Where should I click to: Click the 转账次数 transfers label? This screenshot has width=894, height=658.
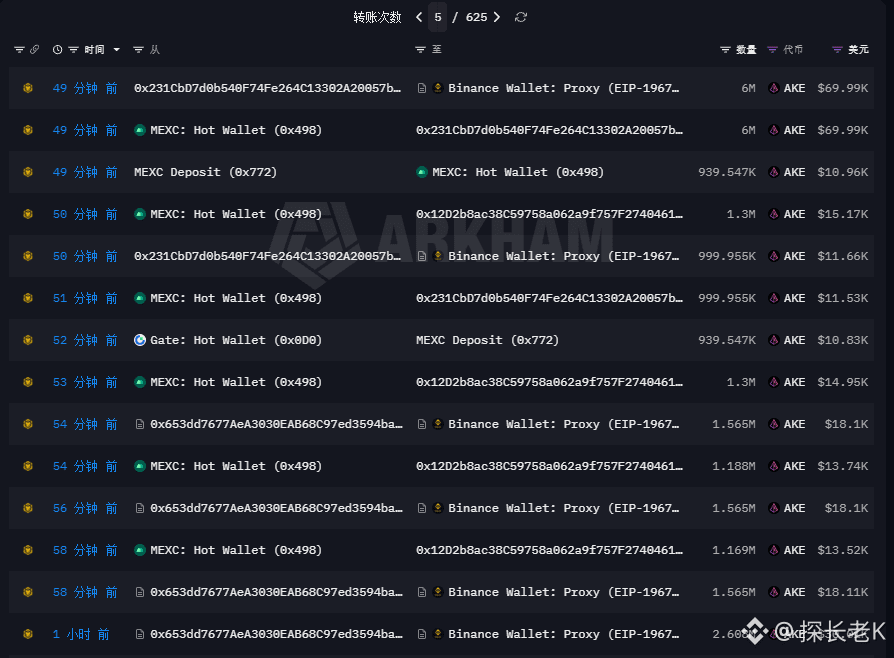click(x=377, y=17)
